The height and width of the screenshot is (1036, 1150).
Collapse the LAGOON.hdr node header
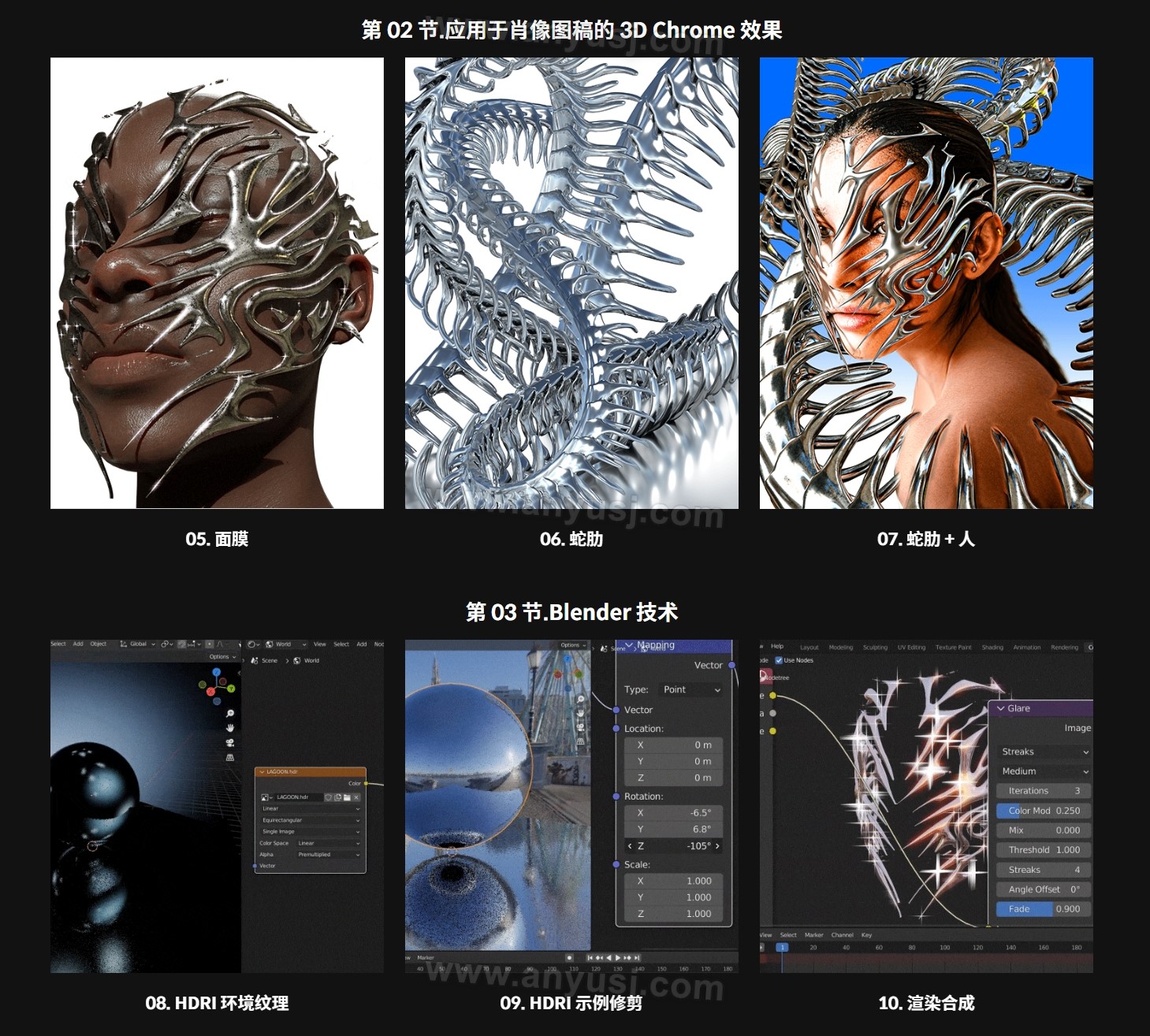click(x=262, y=771)
